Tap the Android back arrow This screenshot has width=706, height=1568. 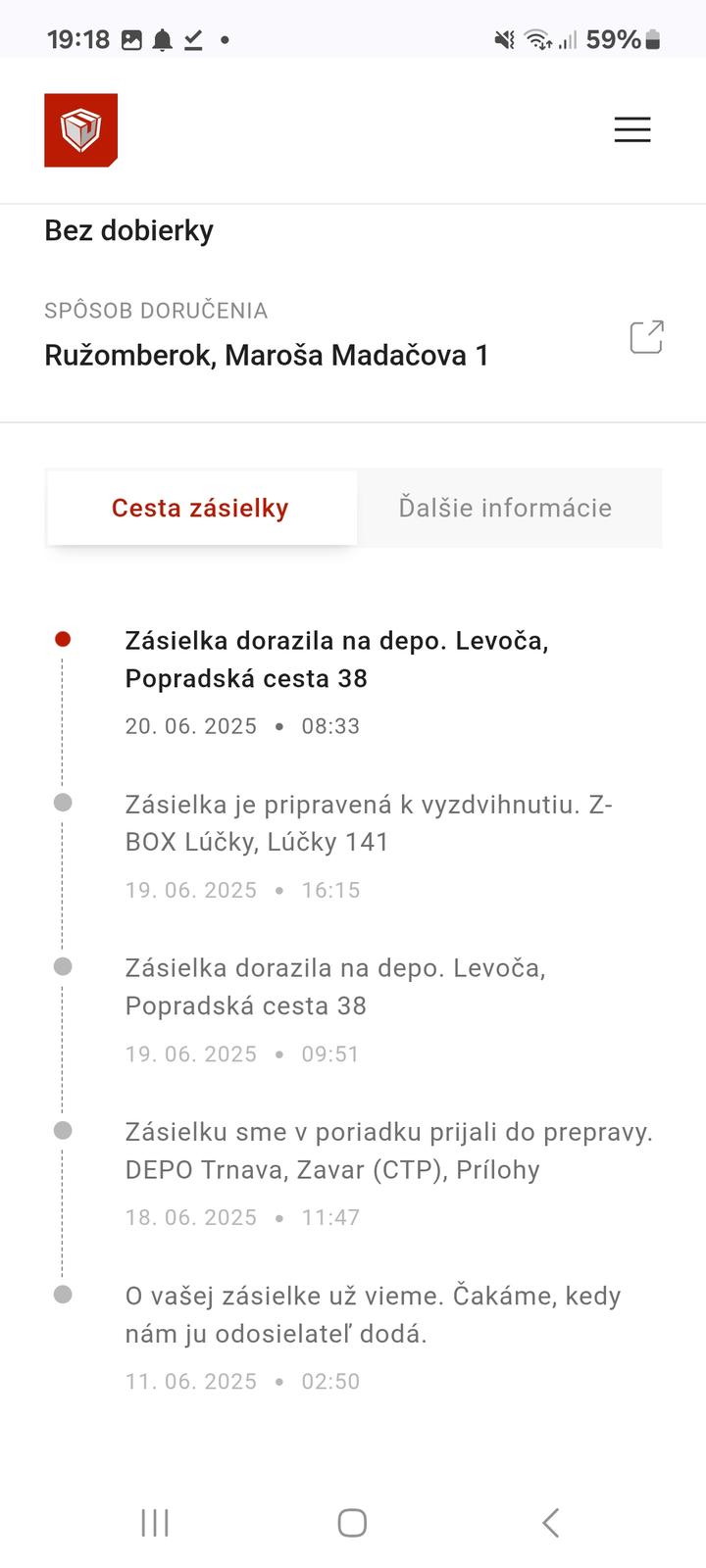pos(550,1523)
